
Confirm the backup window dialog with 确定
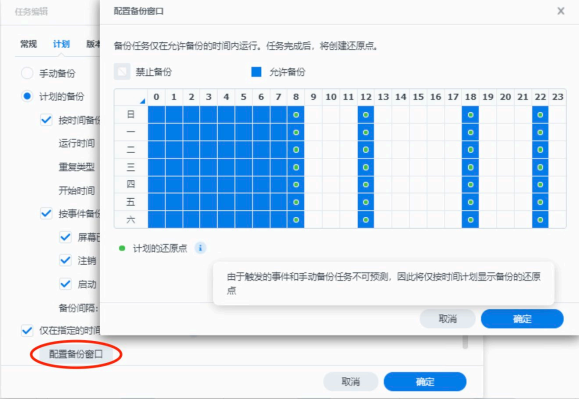coord(522,319)
